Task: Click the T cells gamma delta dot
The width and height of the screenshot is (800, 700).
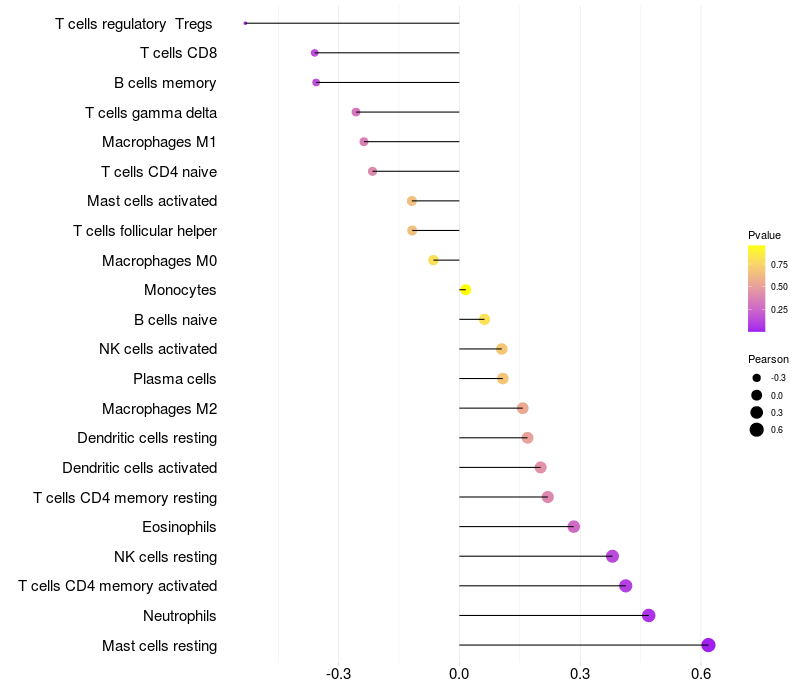Action: pos(356,112)
